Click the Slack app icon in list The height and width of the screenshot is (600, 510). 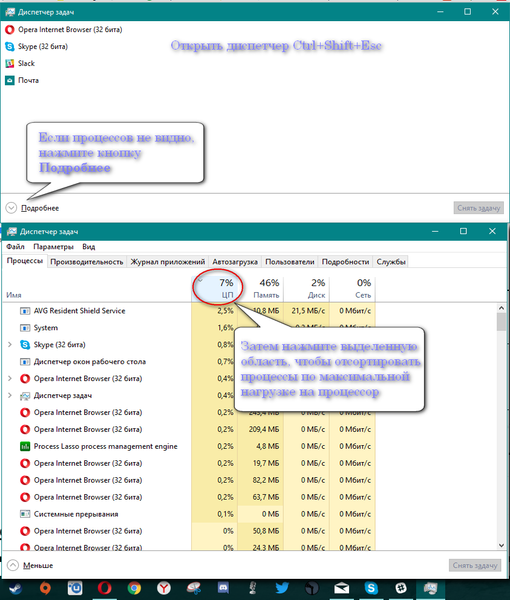pyautogui.click(x=10, y=64)
